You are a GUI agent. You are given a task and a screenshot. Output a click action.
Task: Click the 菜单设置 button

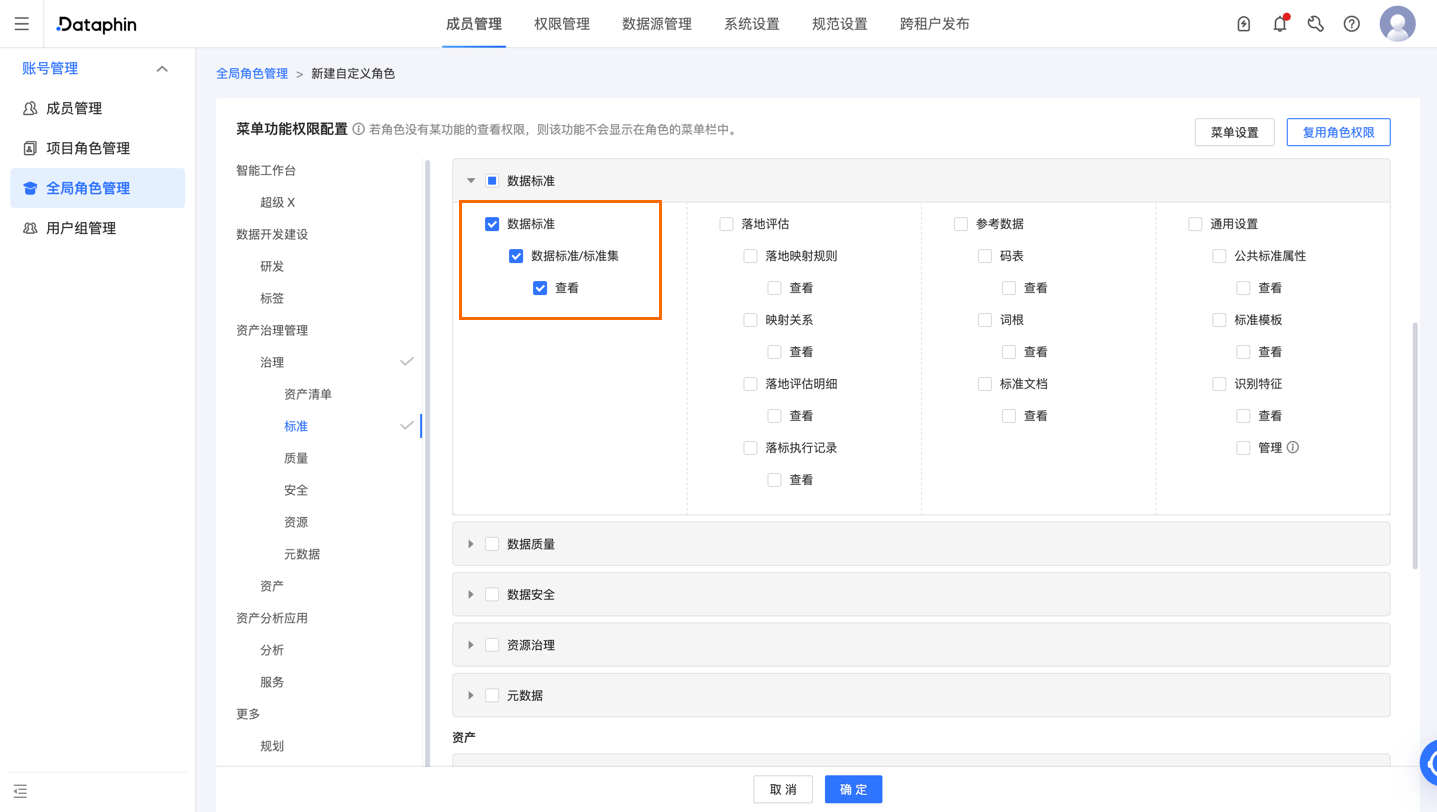pos(1235,132)
